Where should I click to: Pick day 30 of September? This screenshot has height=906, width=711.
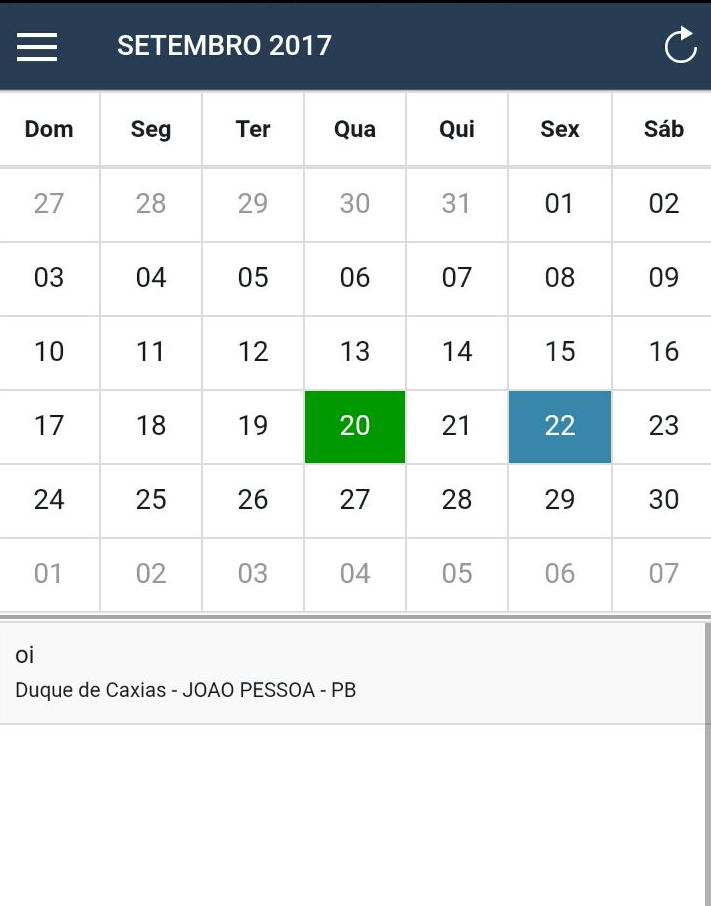coord(663,500)
